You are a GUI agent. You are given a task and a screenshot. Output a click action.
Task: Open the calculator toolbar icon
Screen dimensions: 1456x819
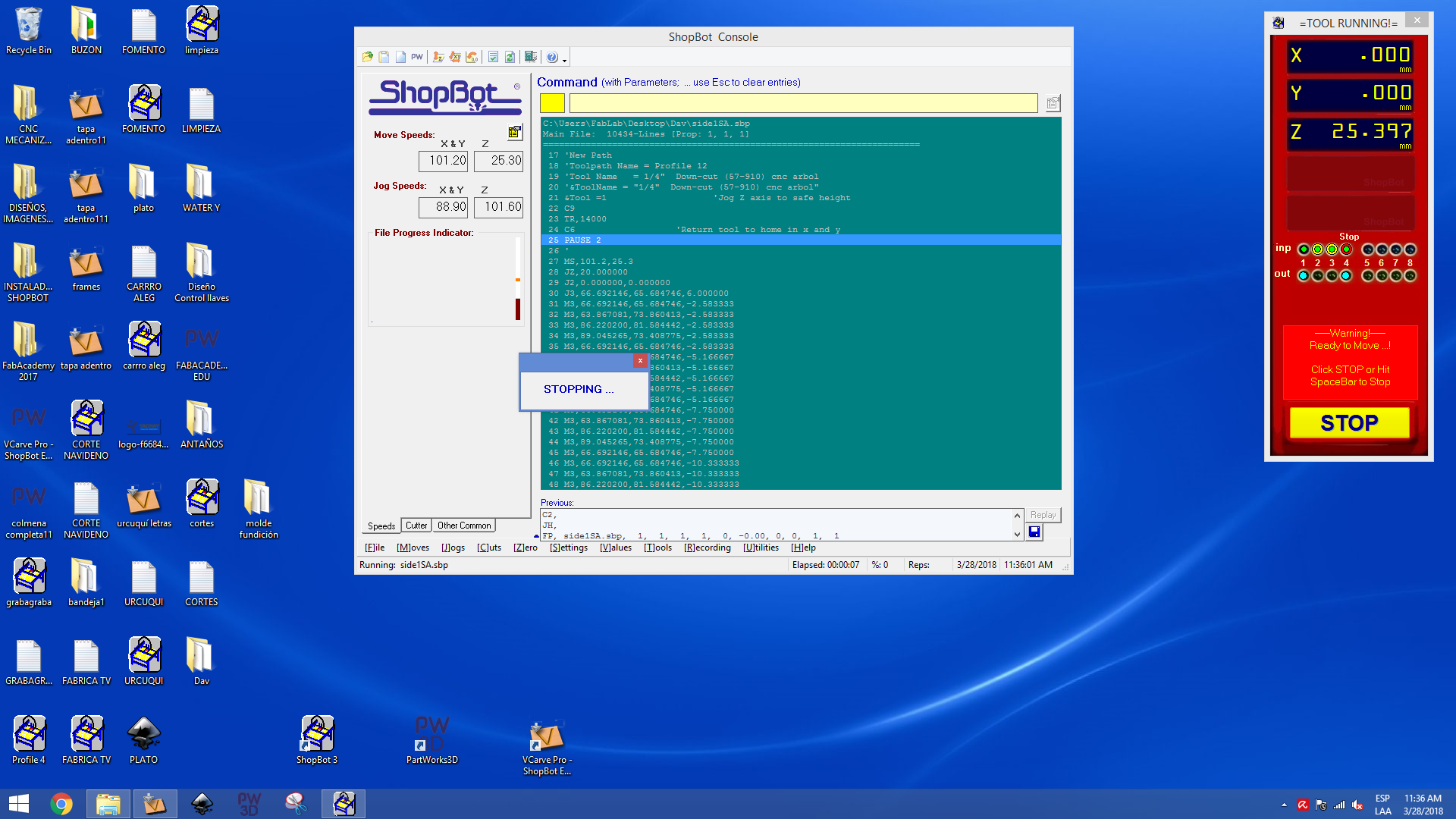(531, 57)
